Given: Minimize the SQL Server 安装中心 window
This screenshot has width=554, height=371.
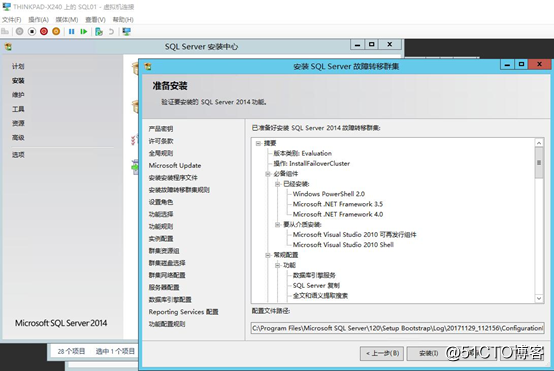Looking at the screenshot, I should click(358, 45).
